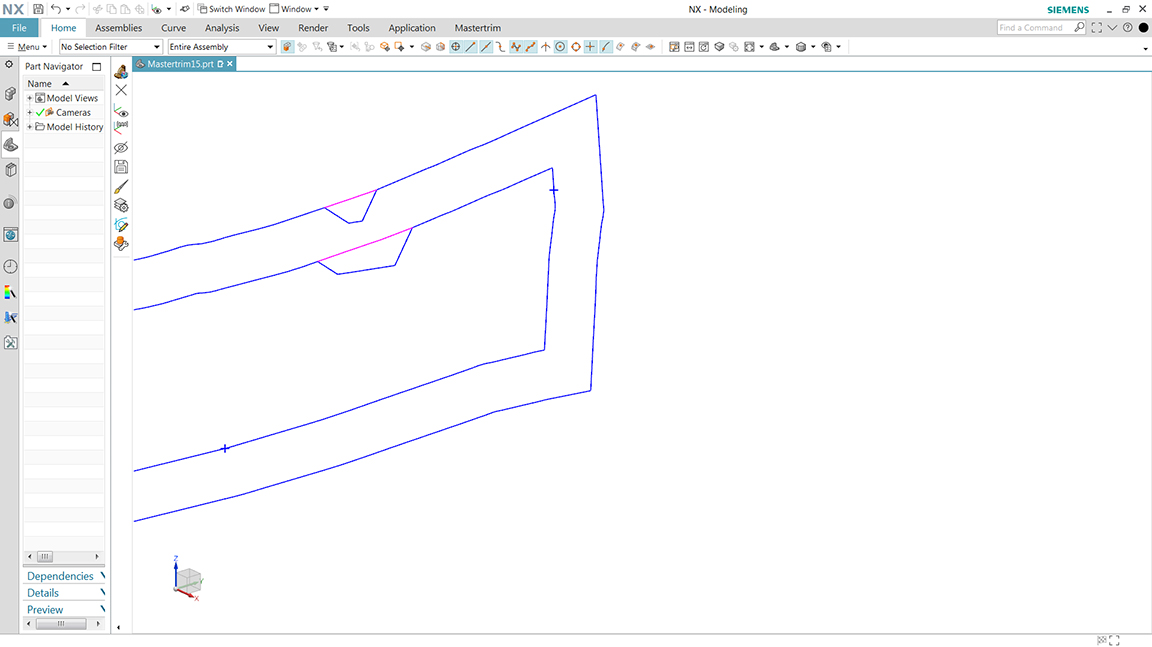This screenshot has height=647, width=1152.
Task: Open the web browser tab in resource bar
Action: click(10, 235)
